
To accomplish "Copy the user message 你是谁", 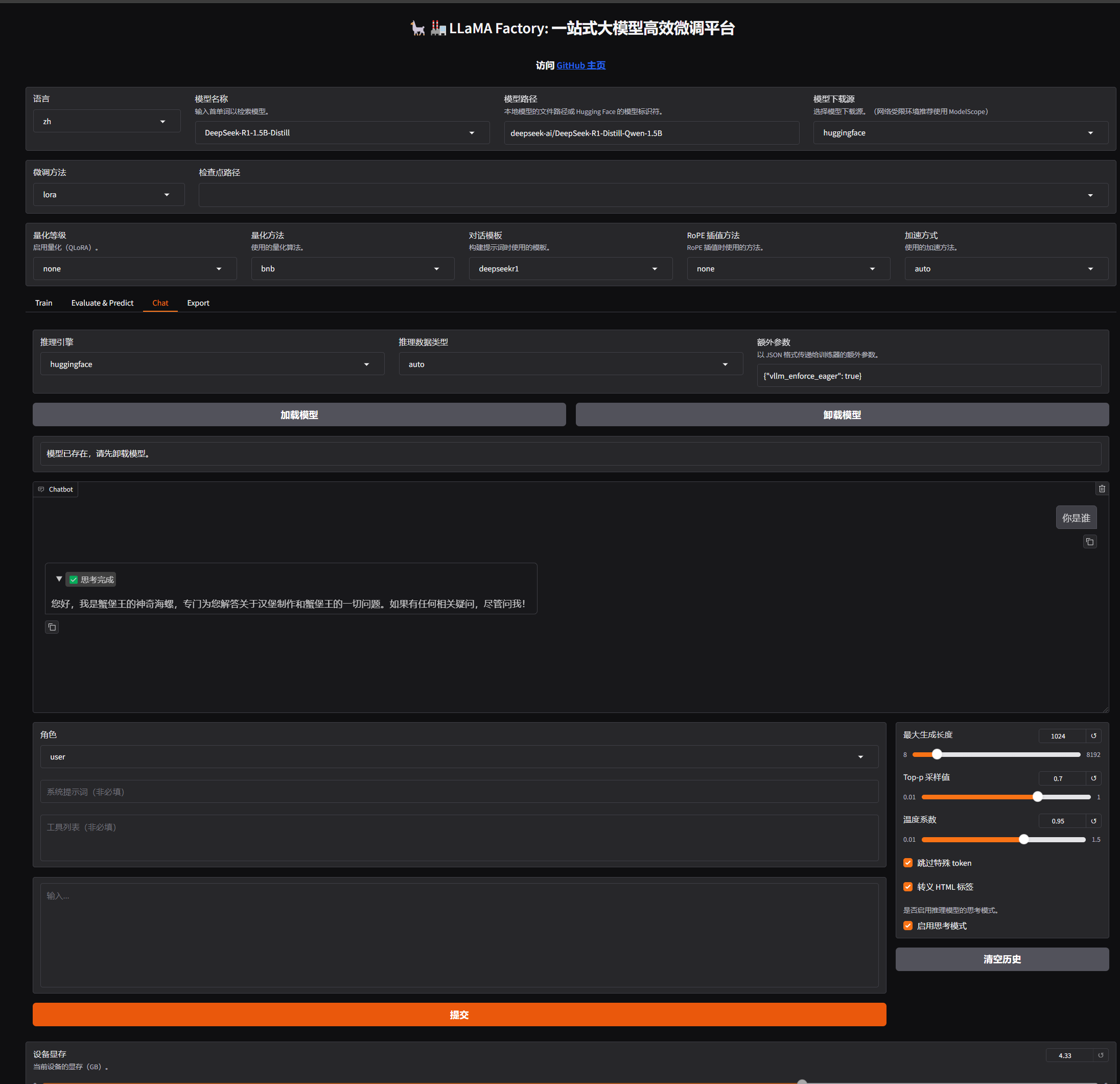I will pos(1090,542).
